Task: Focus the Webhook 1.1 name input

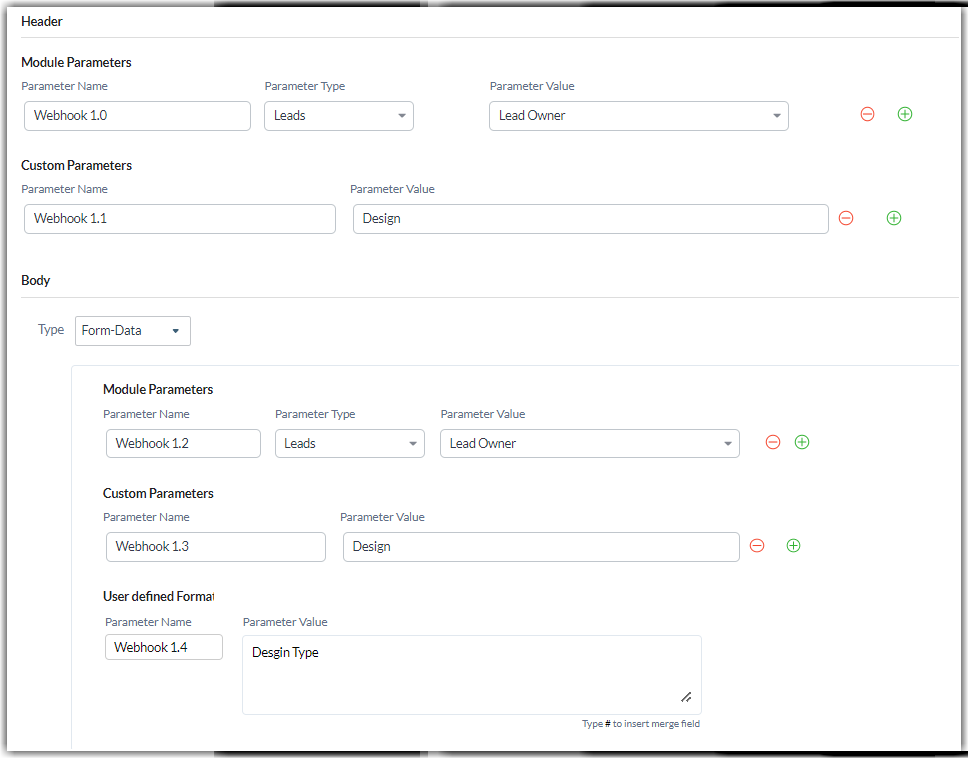Action: [180, 219]
